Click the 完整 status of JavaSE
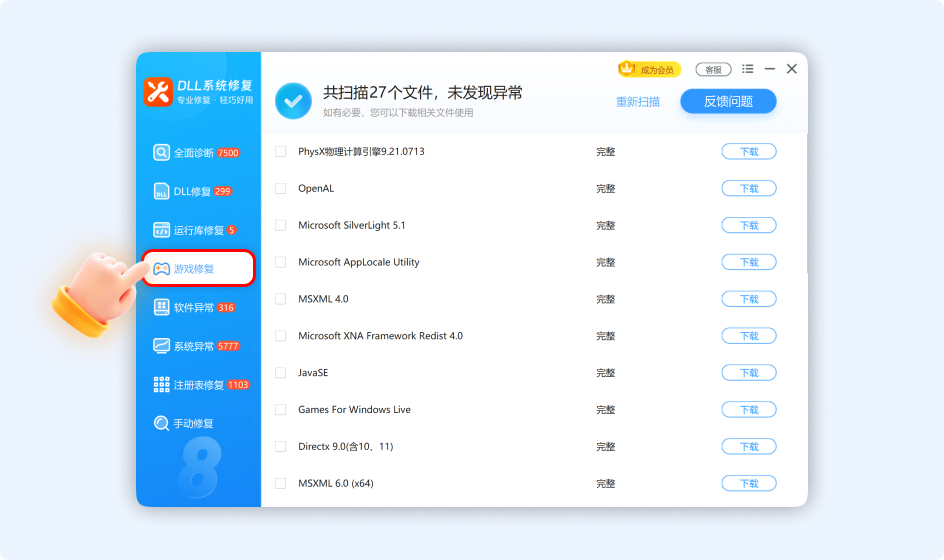The height and width of the screenshot is (560, 944). [606, 373]
